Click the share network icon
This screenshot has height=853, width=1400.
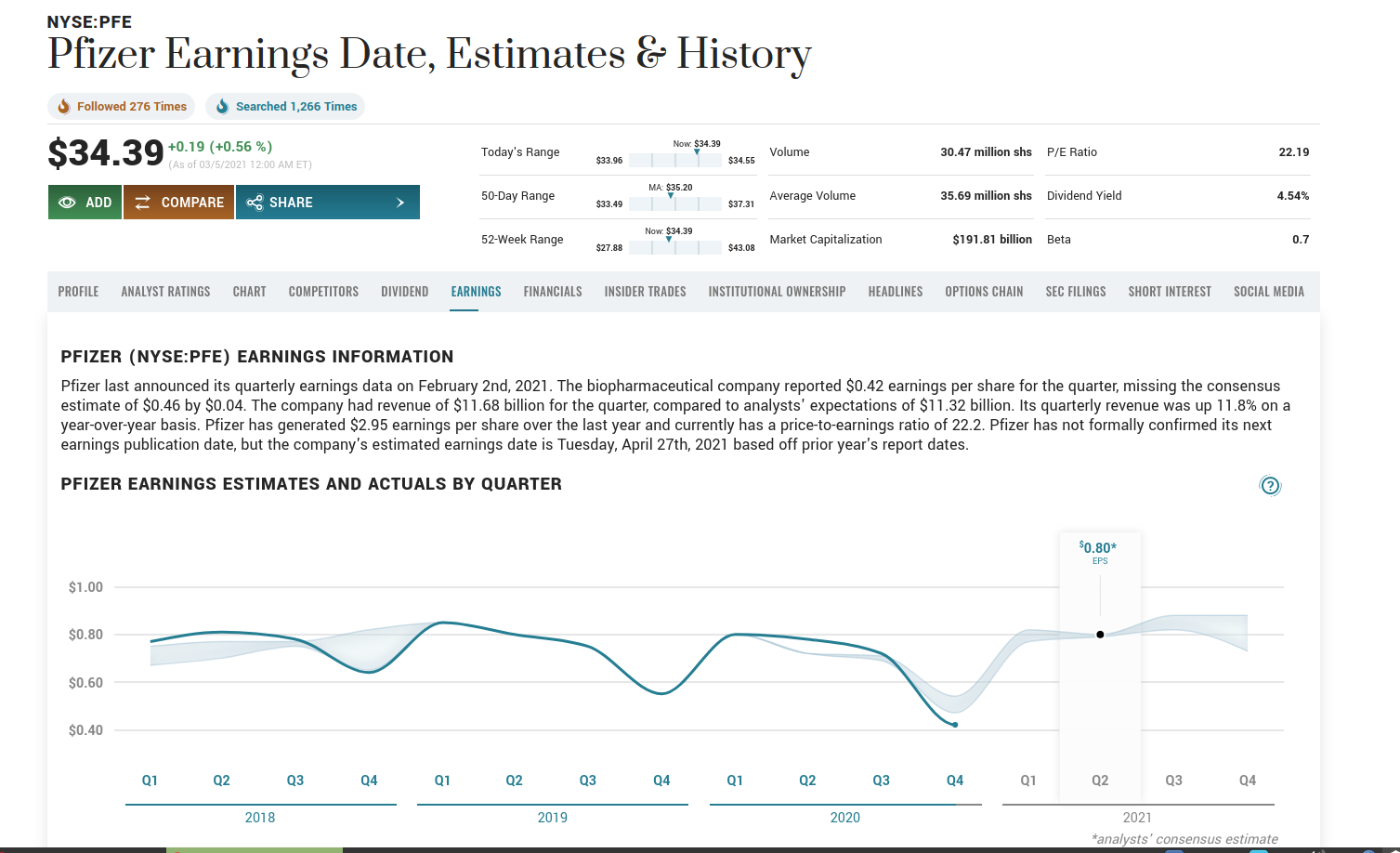255,203
